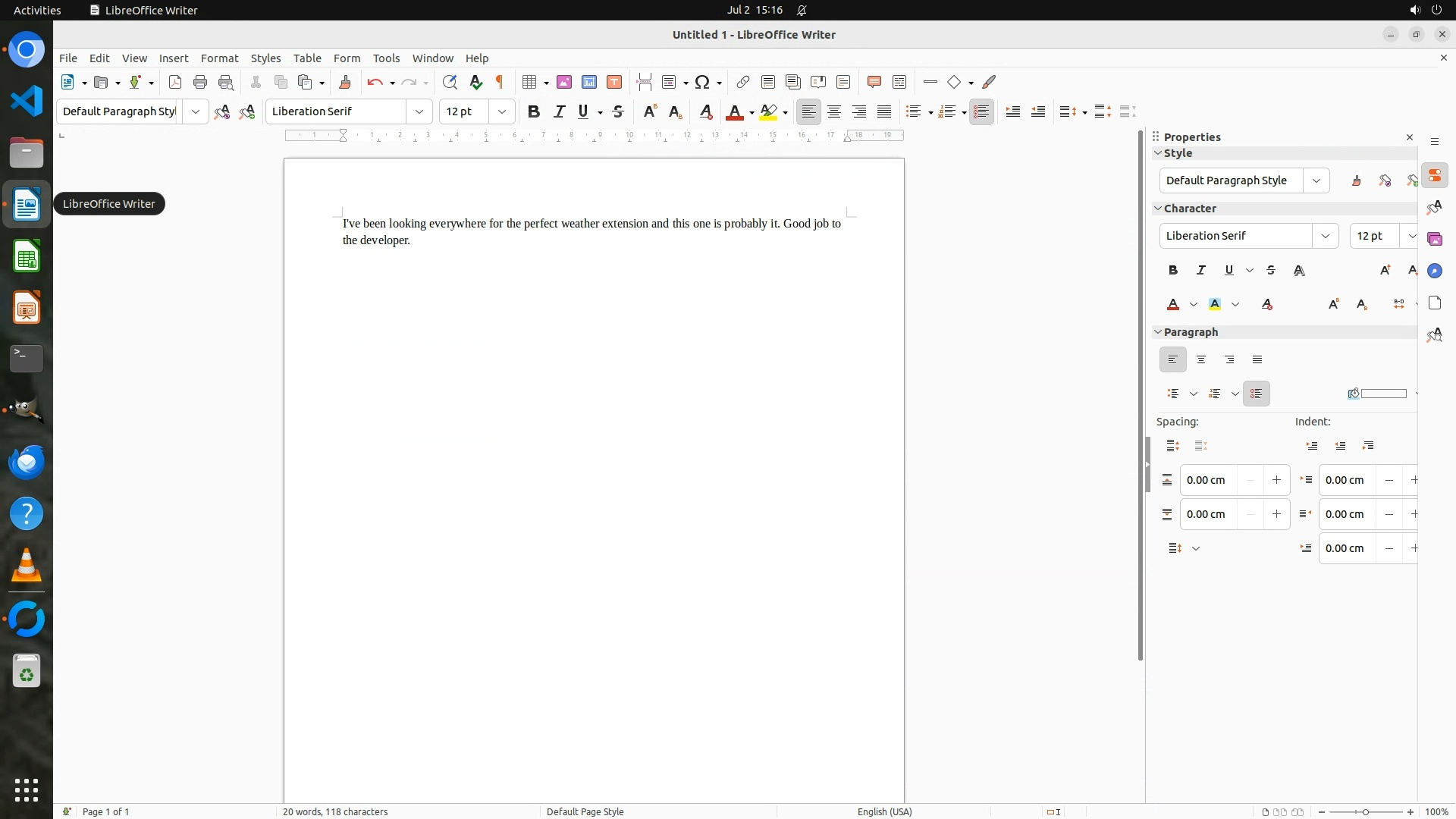
Task: Insert an image using the toolbar icon
Action: coord(564,82)
